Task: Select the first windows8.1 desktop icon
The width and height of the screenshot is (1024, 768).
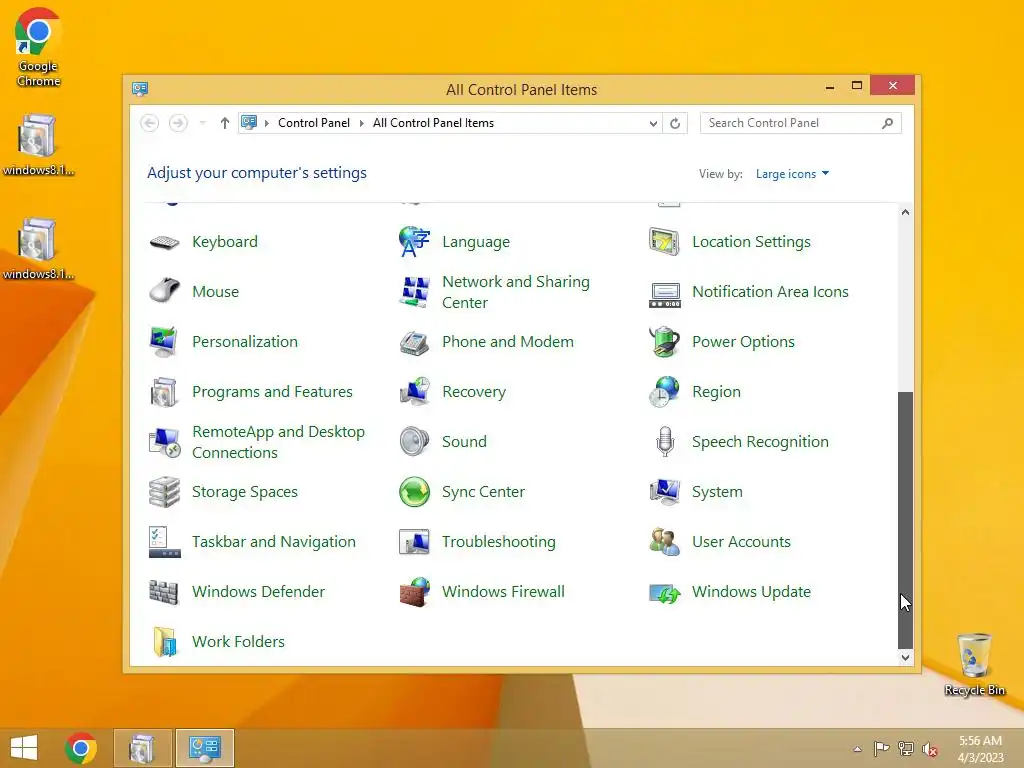Action: click(x=38, y=145)
